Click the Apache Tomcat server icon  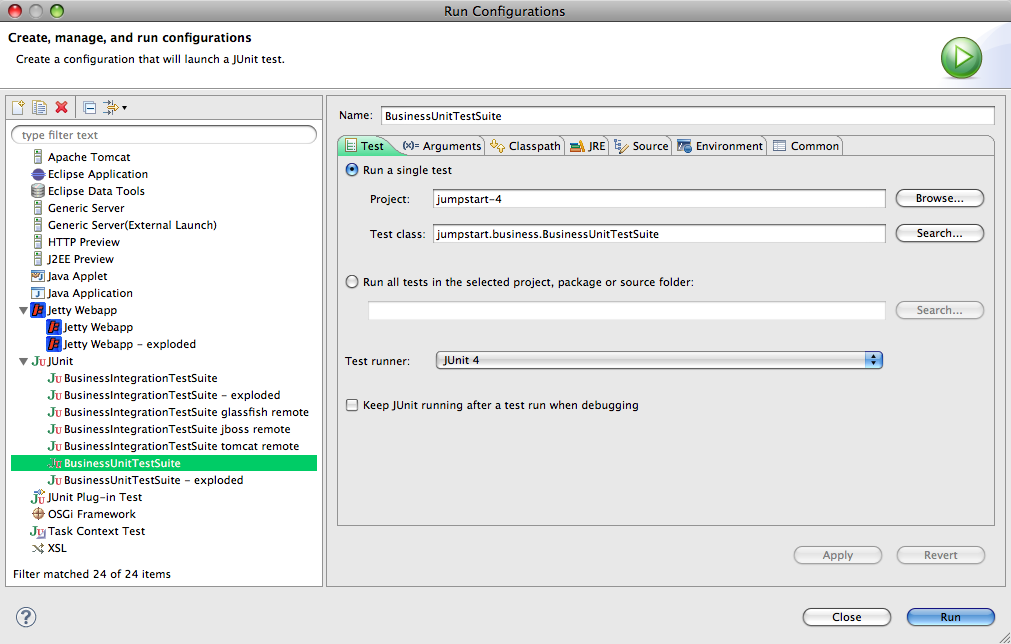pos(38,157)
